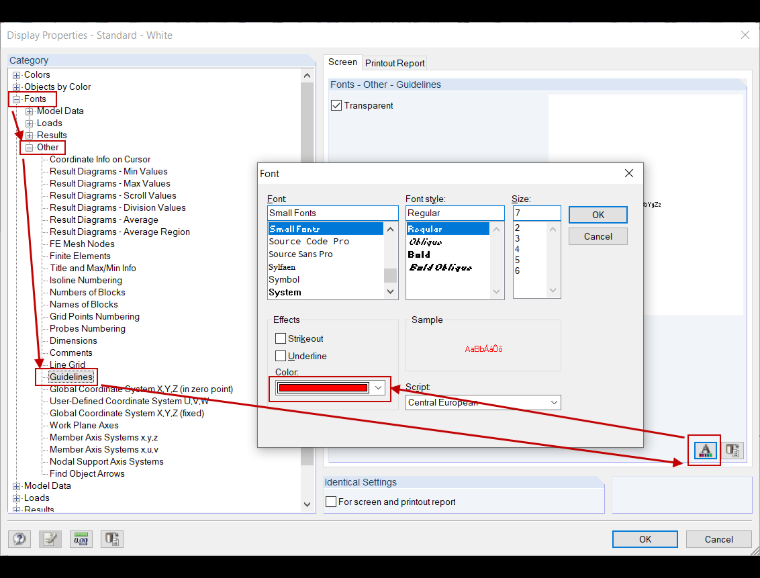Choose Bold font style

pyautogui.click(x=419, y=254)
